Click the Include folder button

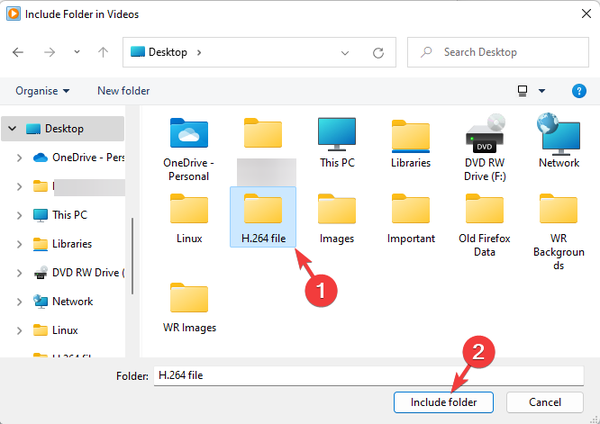(443, 402)
